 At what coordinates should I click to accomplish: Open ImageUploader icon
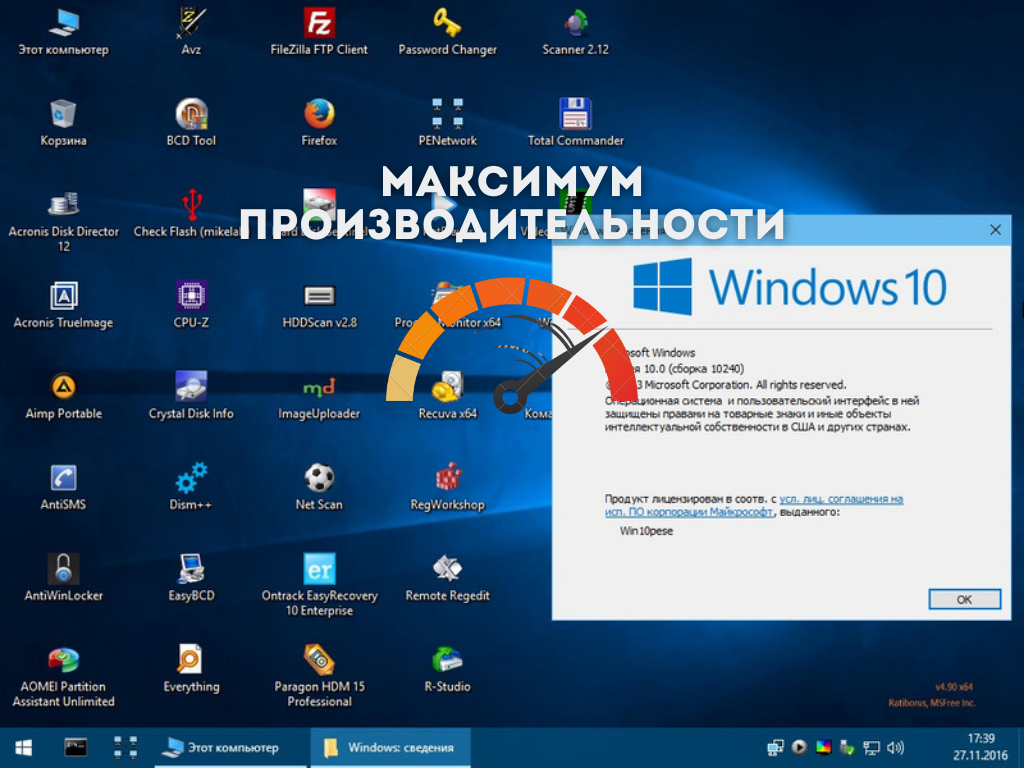[x=319, y=396]
